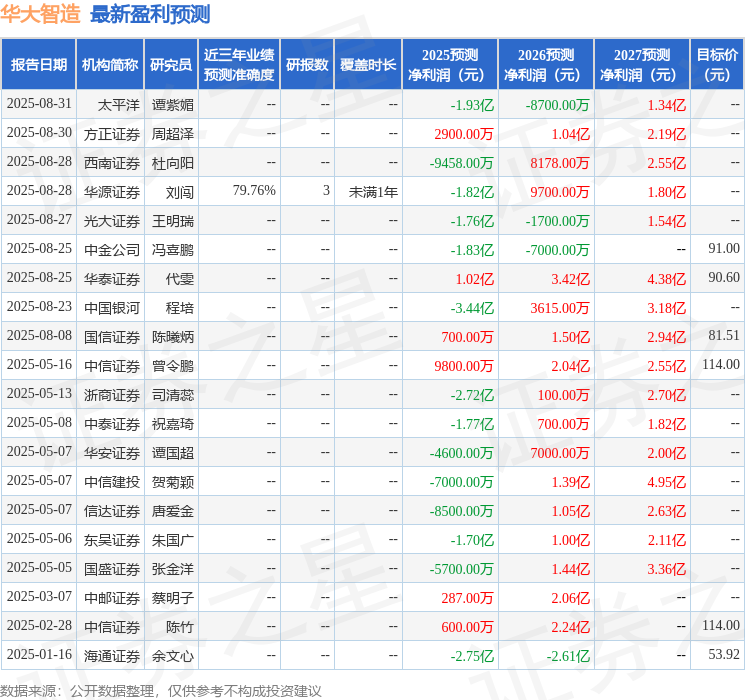Screen dimensions: 745x700
Task: Click the 近三年业绩预测准确度 header
Action: tap(239, 65)
